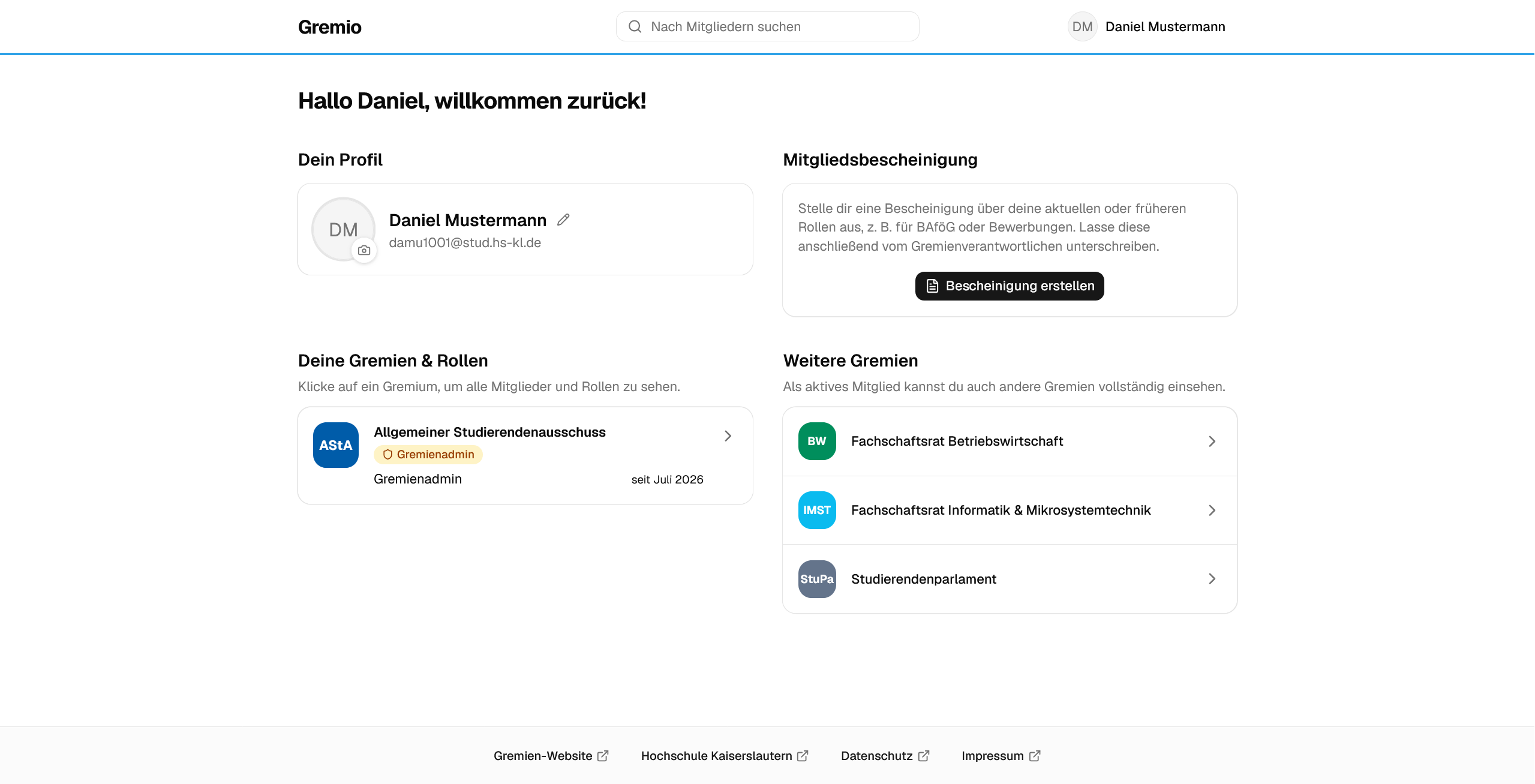Click the shield icon in the Gremienadmin badge
The width and height of the screenshot is (1535, 784).
coord(387,455)
